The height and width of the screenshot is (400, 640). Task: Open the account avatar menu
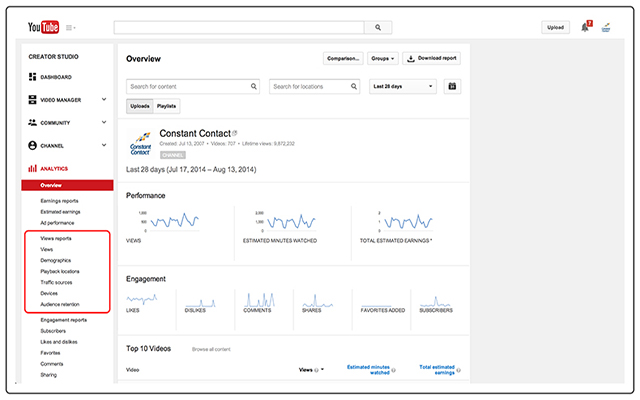coord(606,27)
